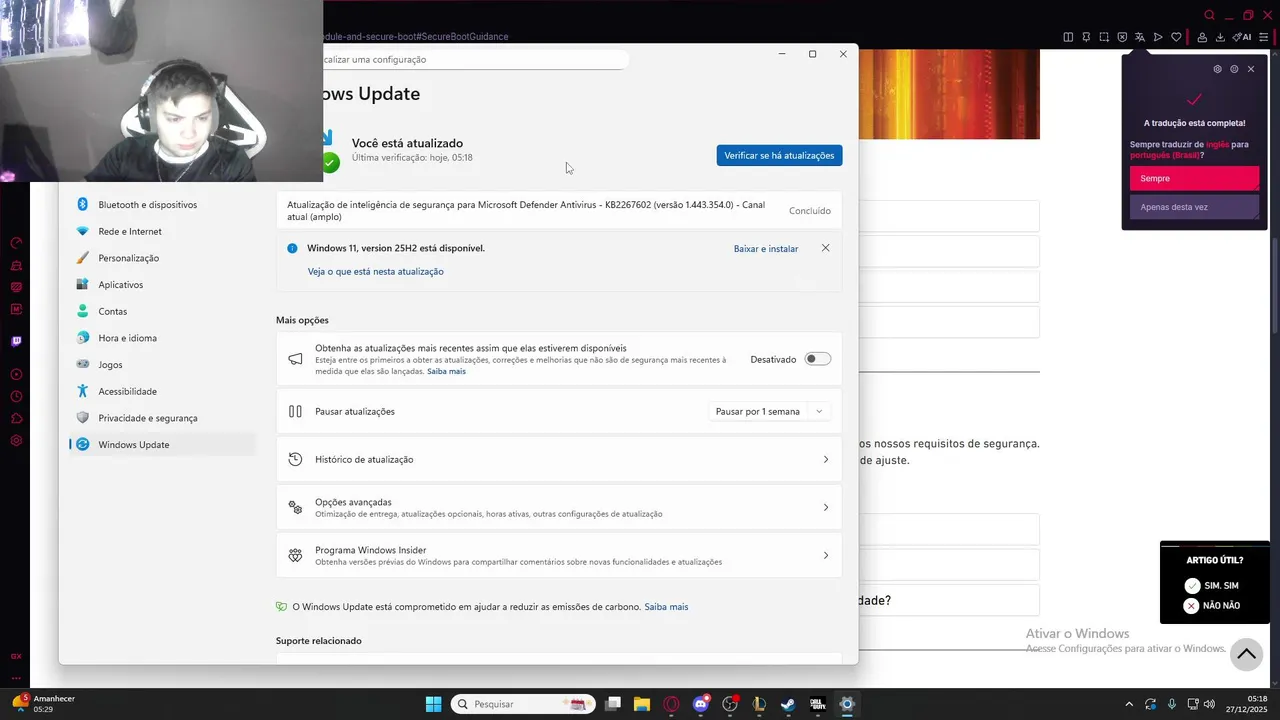Toggle the latest updates Desativado switch
This screenshot has width=1280, height=720.
point(818,359)
